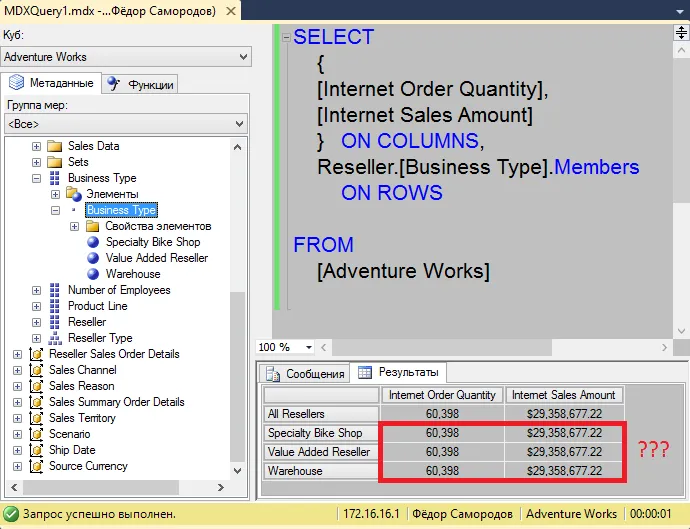Select the All Resellers row header
Viewport: 690px width, 529px height.
click(321, 414)
